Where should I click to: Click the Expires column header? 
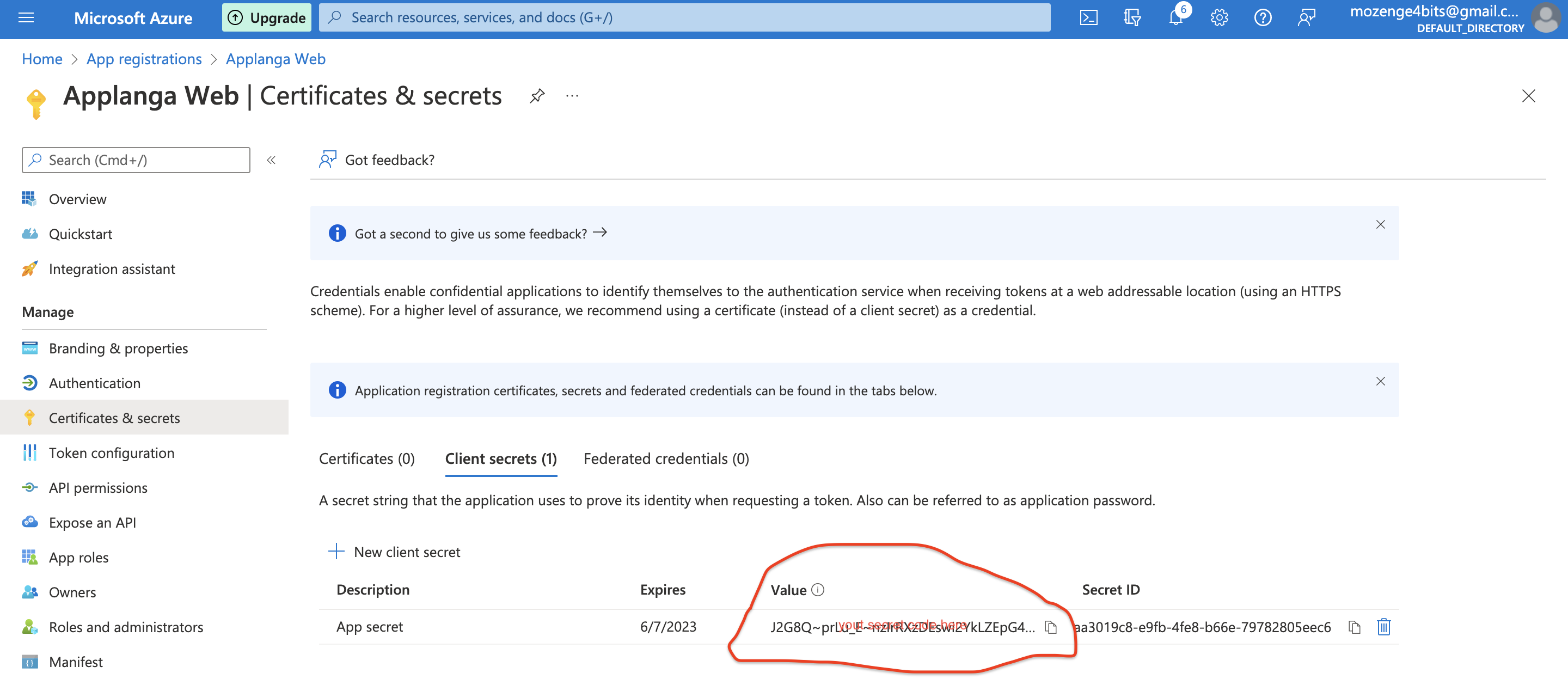663,589
